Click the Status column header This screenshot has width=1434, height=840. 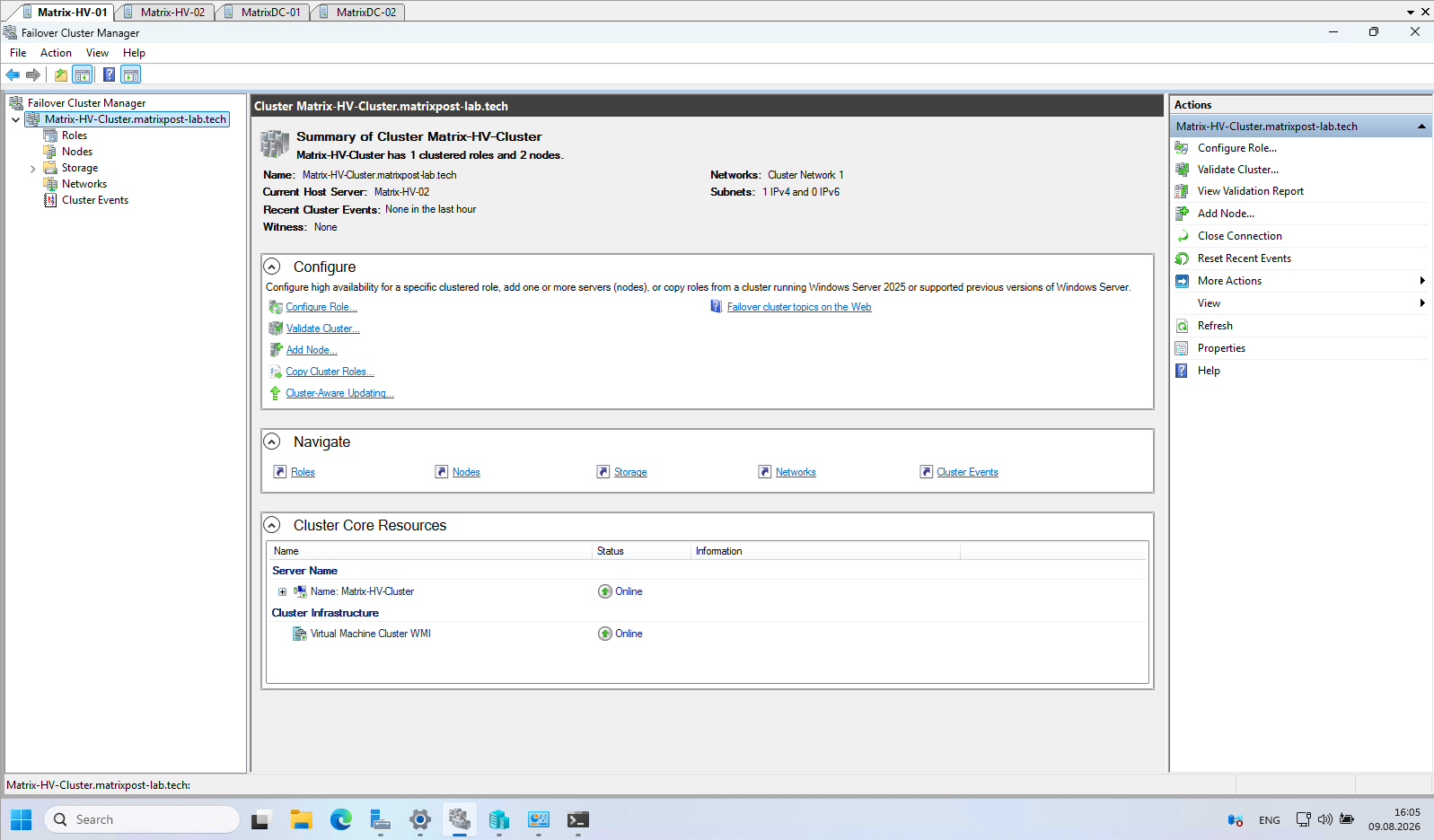coord(641,551)
